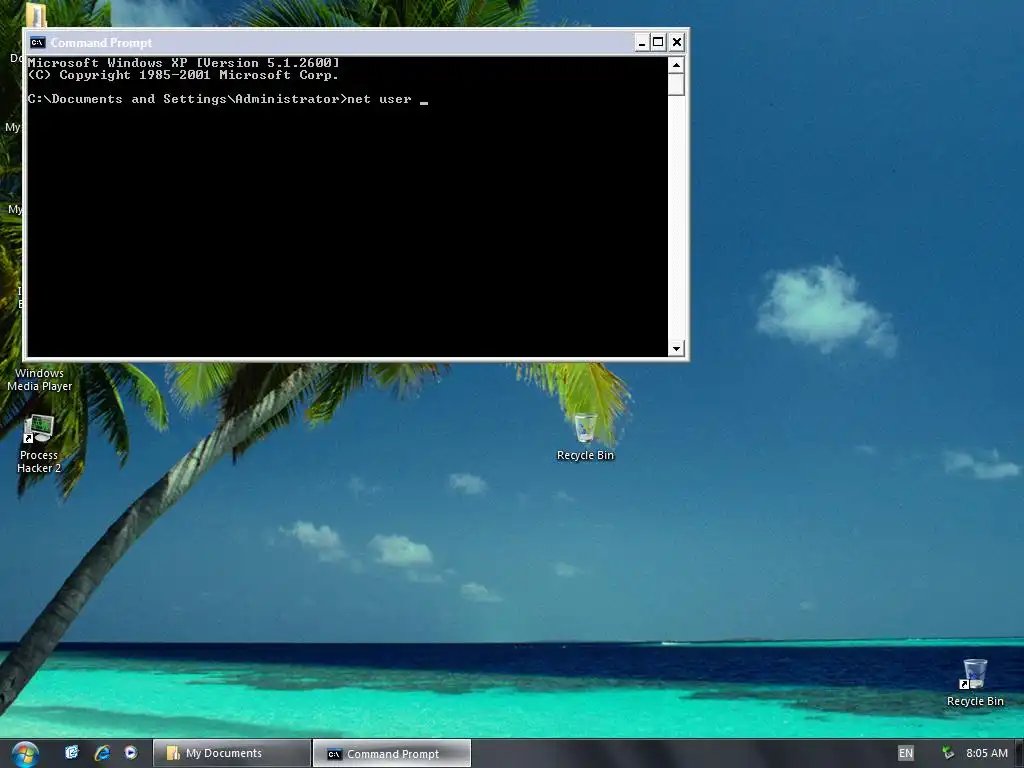Click the scroll down arrow in Command Prompt
Screen dimensions: 1024x768
[676, 348]
